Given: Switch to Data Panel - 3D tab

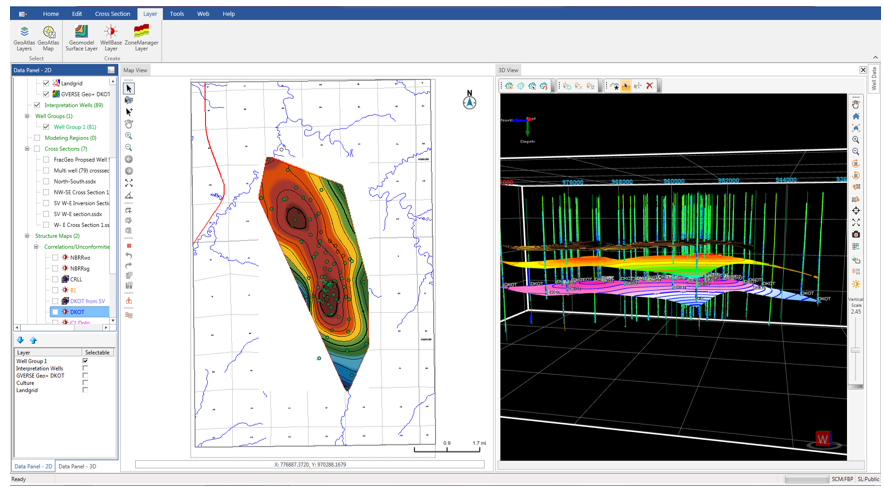Looking at the screenshot, I should 77,466.
